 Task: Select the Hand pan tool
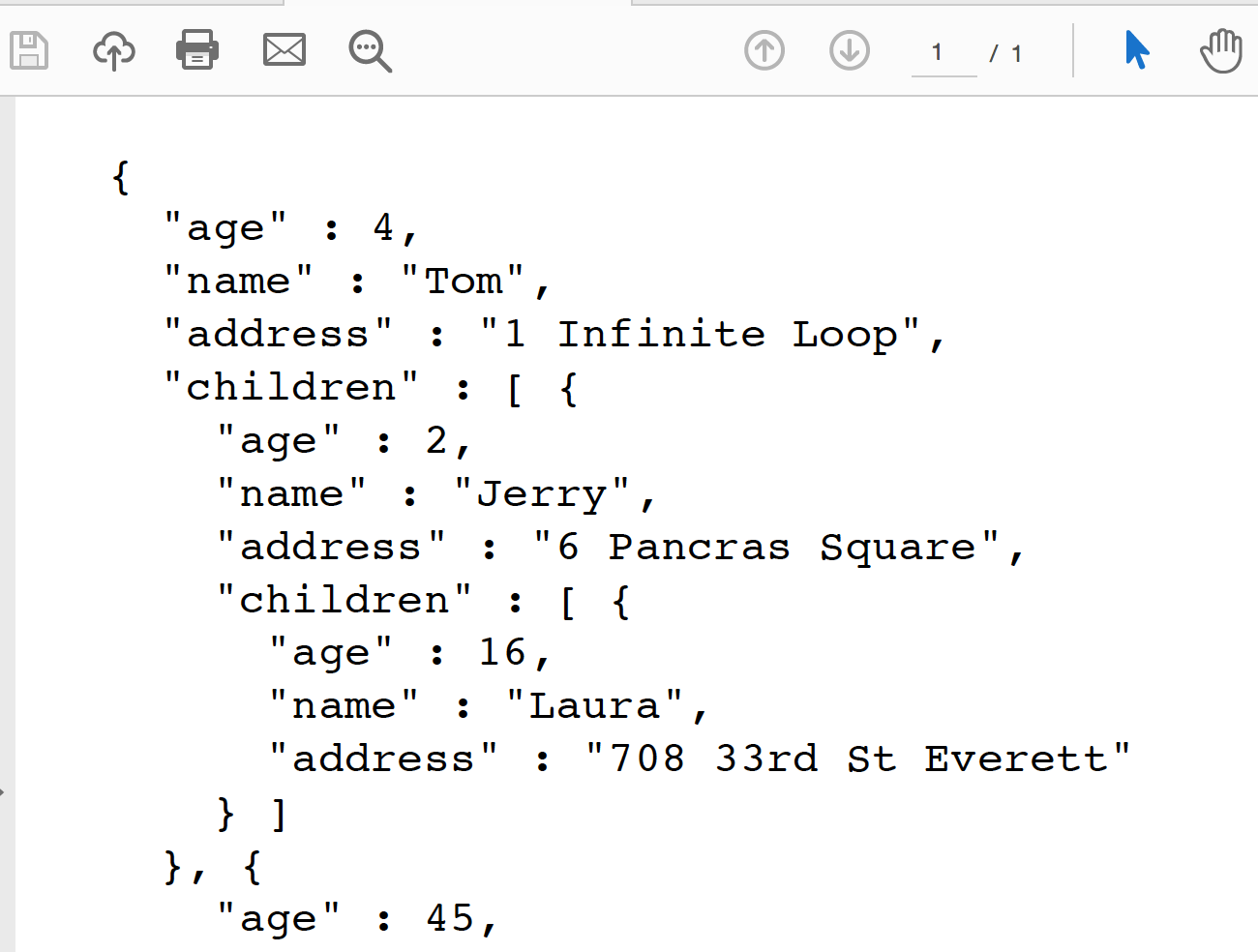(1220, 50)
